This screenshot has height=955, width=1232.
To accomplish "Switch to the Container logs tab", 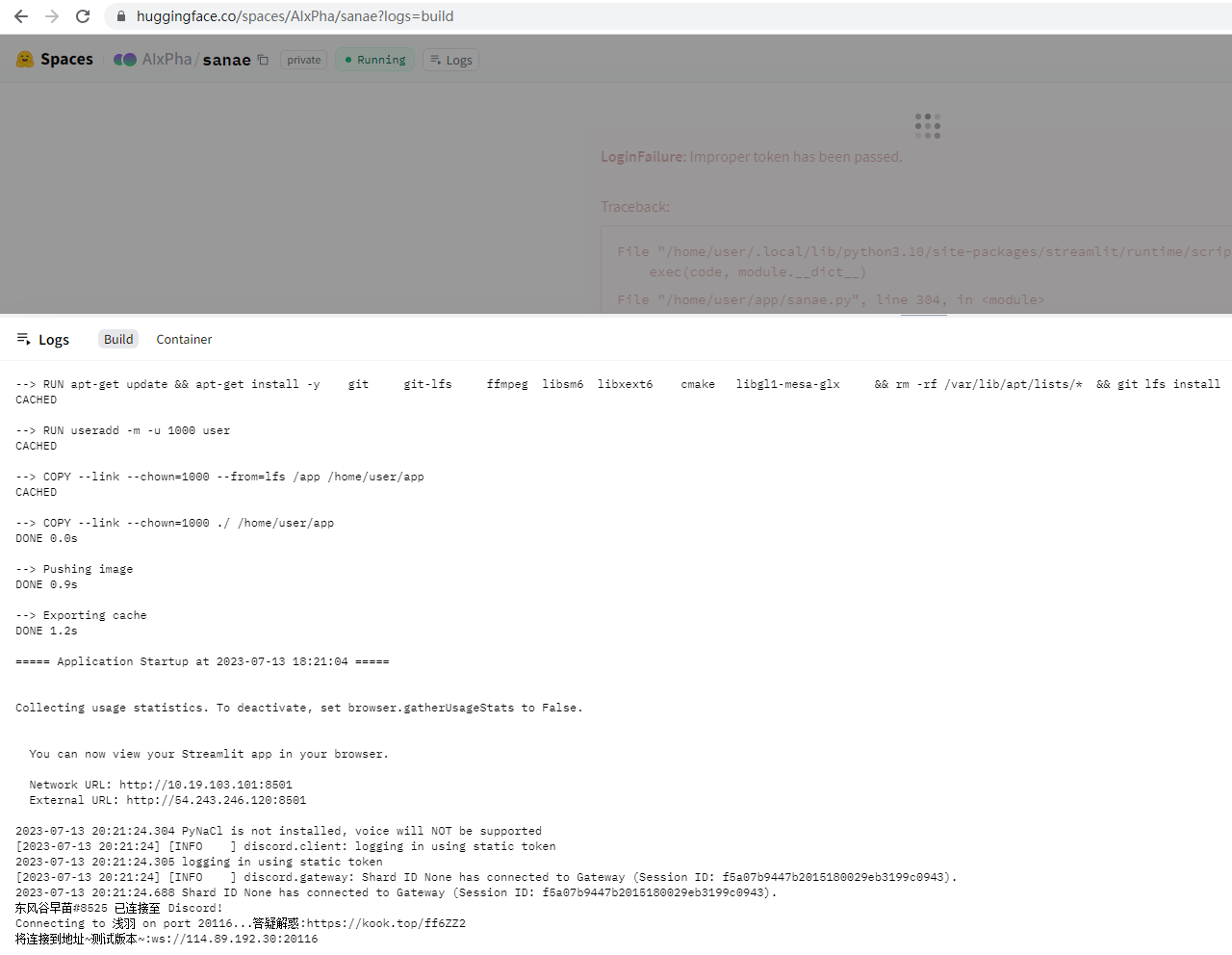I will 184,339.
